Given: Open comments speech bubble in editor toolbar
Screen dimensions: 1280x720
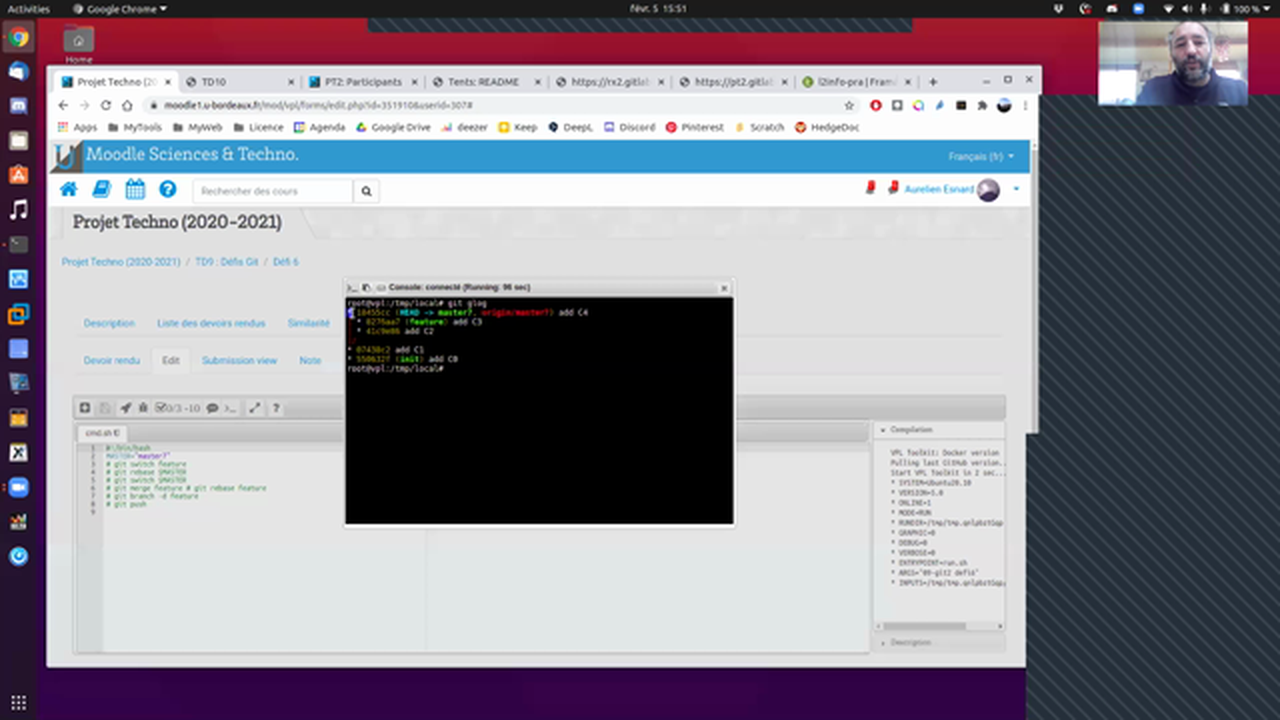Looking at the screenshot, I should (x=213, y=408).
